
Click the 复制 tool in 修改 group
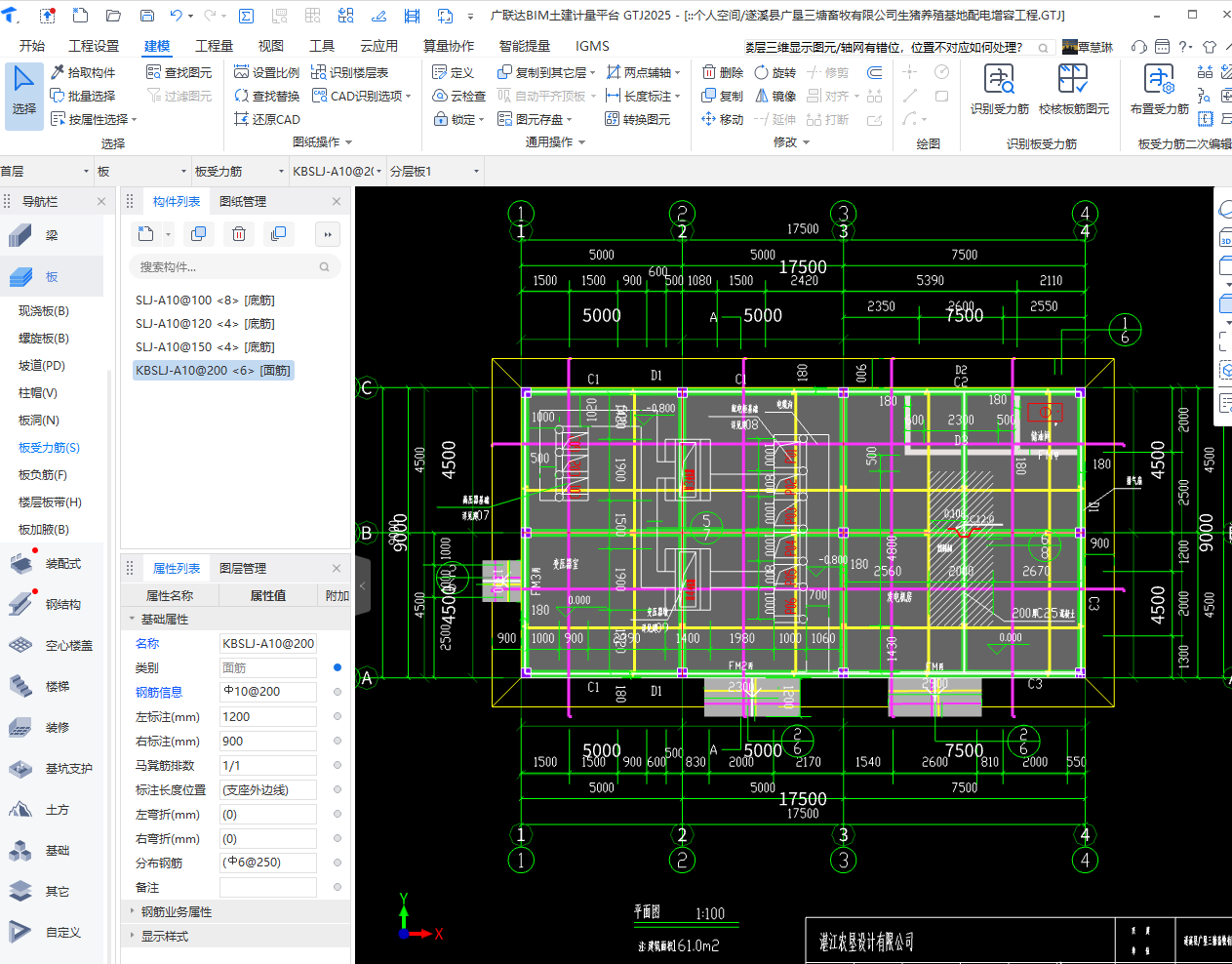tap(722, 96)
